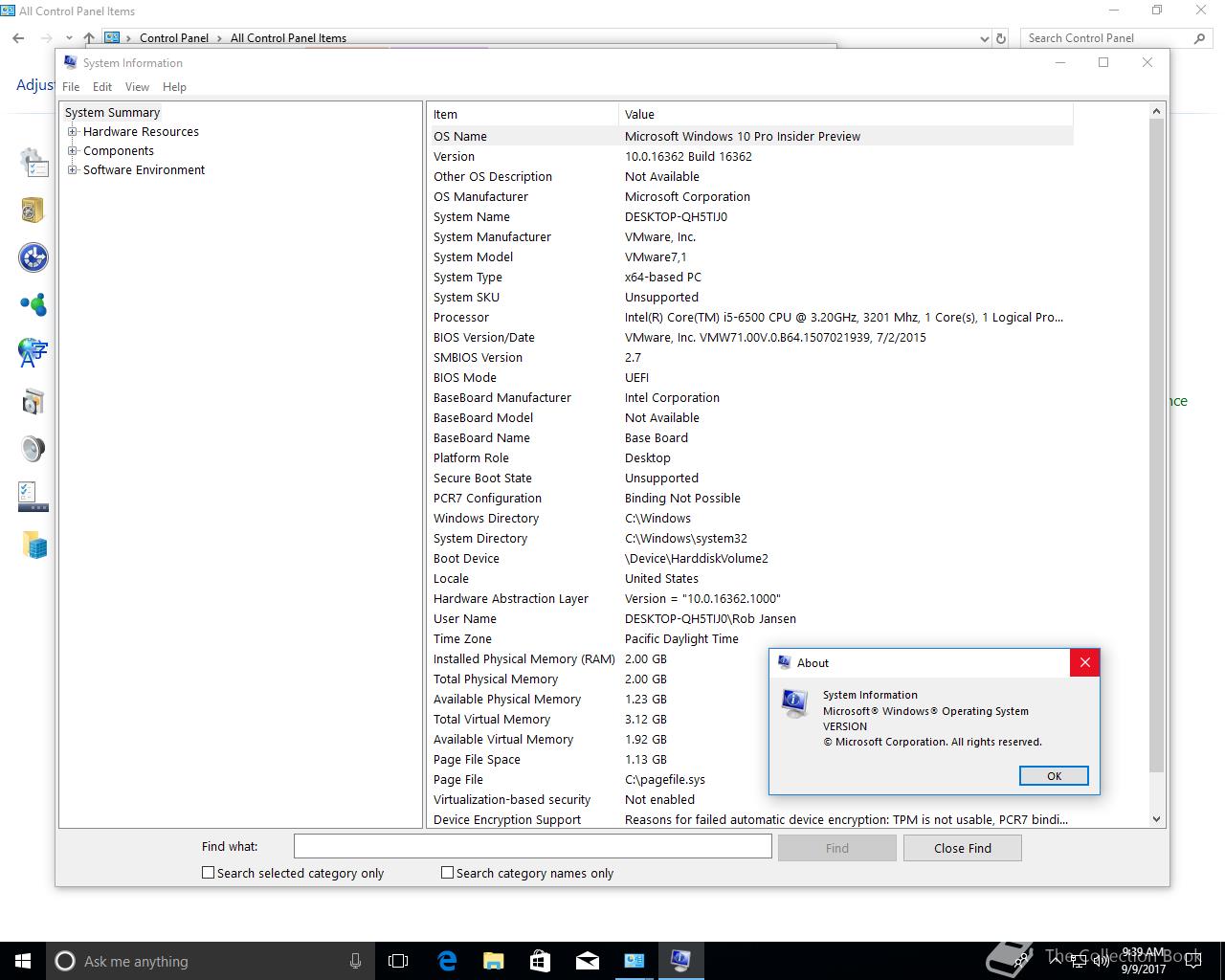Viewport: 1225px width, 980px height.
Task: Select the BIOS Mode row
Action: click(x=751, y=377)
